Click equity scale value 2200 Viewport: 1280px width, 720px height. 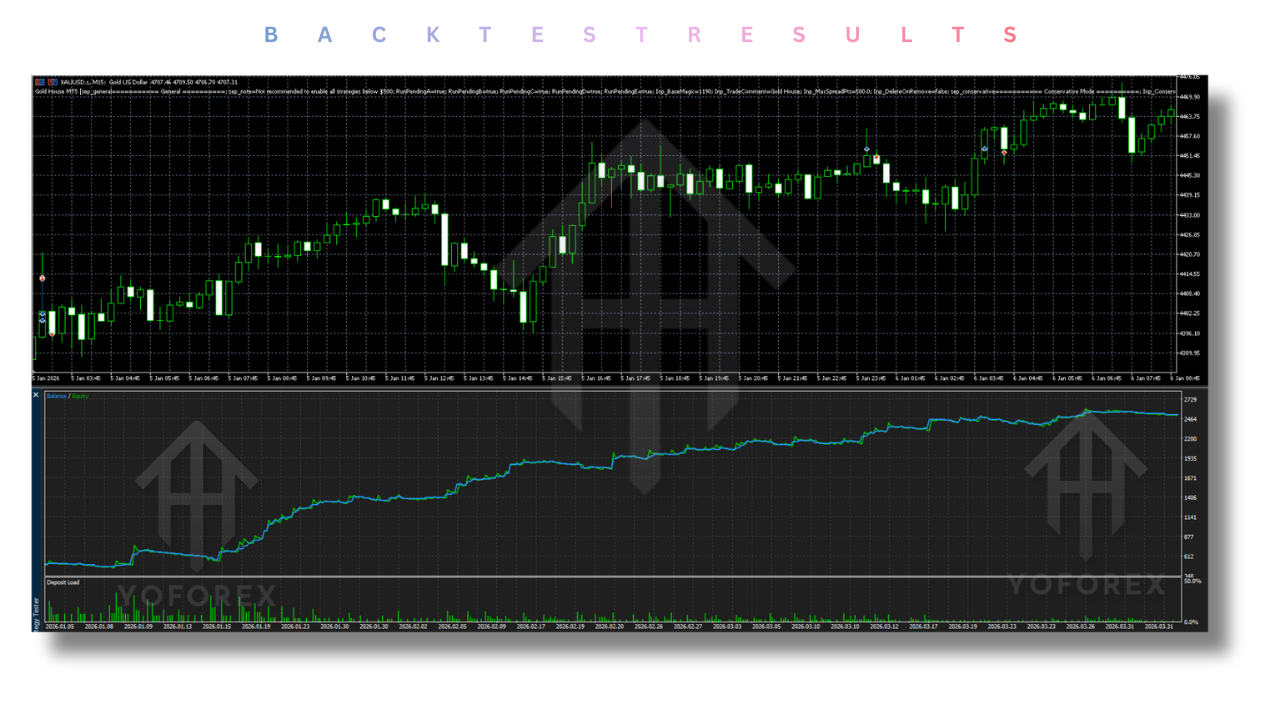coord(1190,439)
